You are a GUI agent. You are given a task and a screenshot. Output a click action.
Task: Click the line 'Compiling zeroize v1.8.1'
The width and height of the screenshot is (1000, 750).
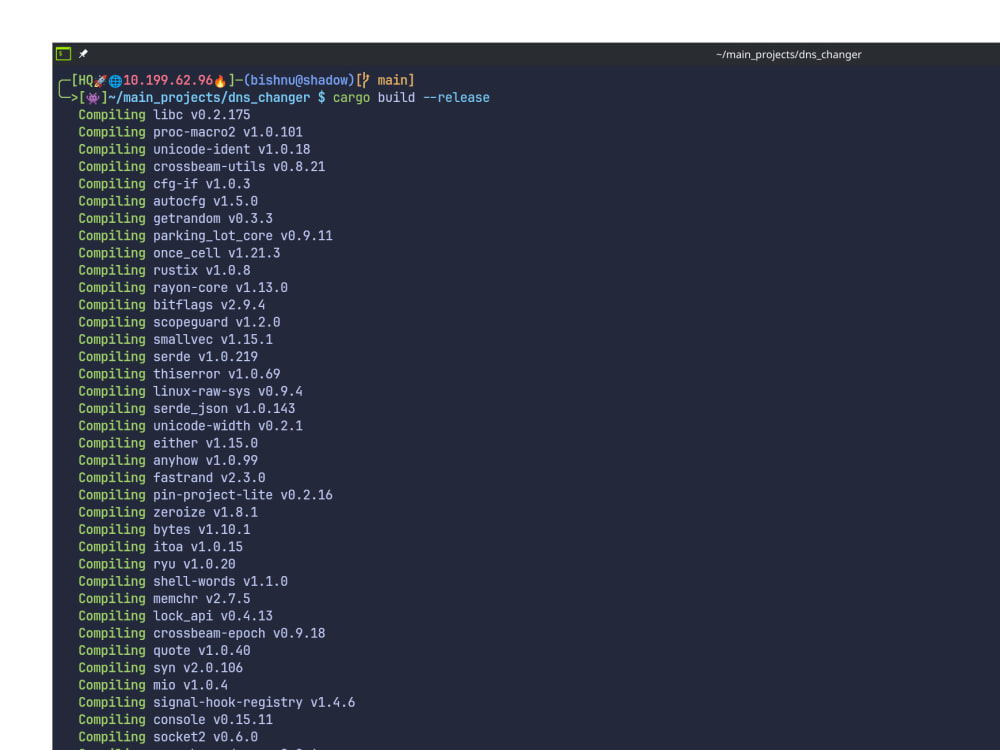pos(168,511)
